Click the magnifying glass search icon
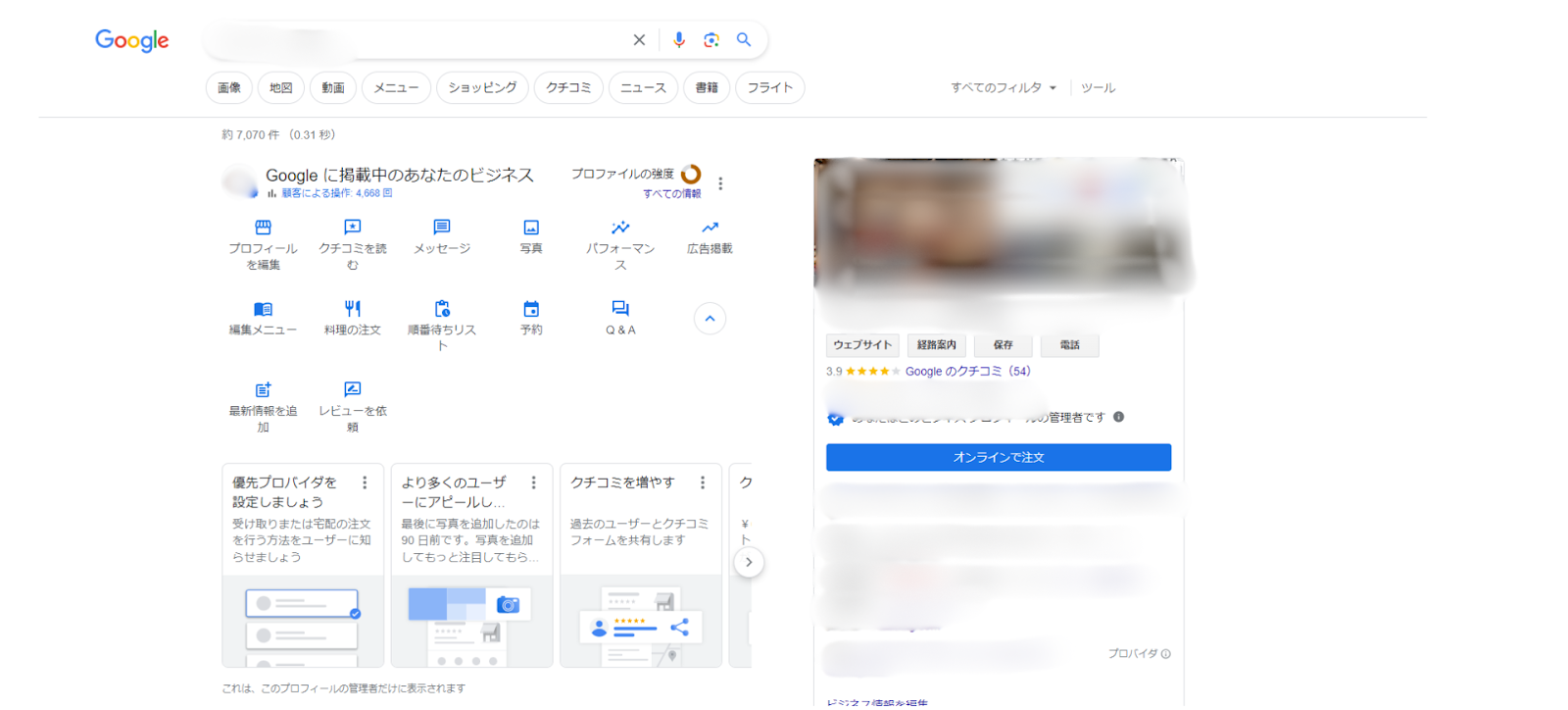Viewport: 1568px width, 710px height. click(x=744, y=40)
